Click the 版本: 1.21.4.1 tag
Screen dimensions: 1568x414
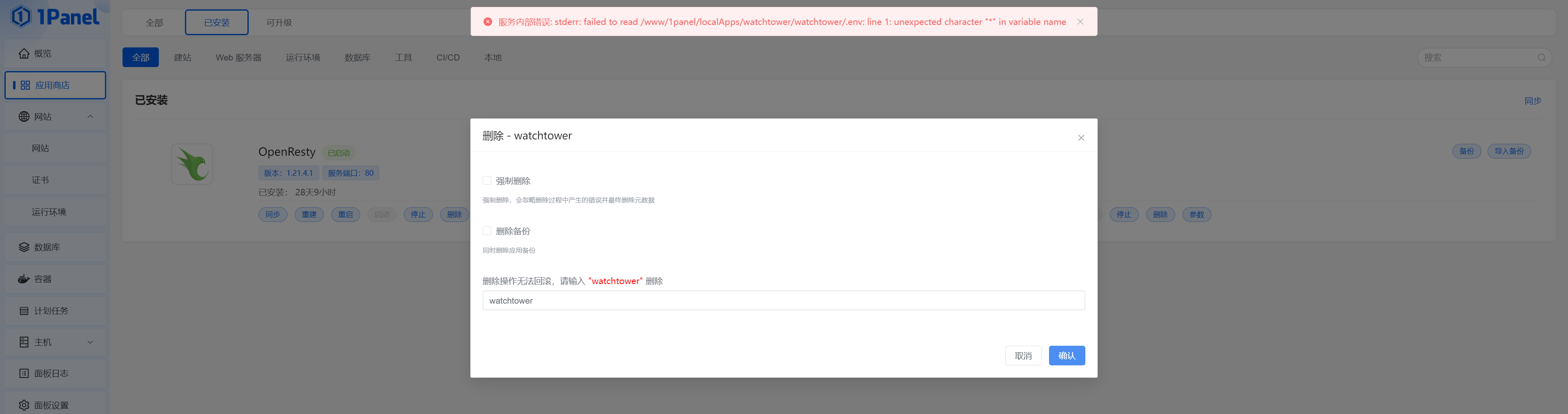(x=289, y=173)
